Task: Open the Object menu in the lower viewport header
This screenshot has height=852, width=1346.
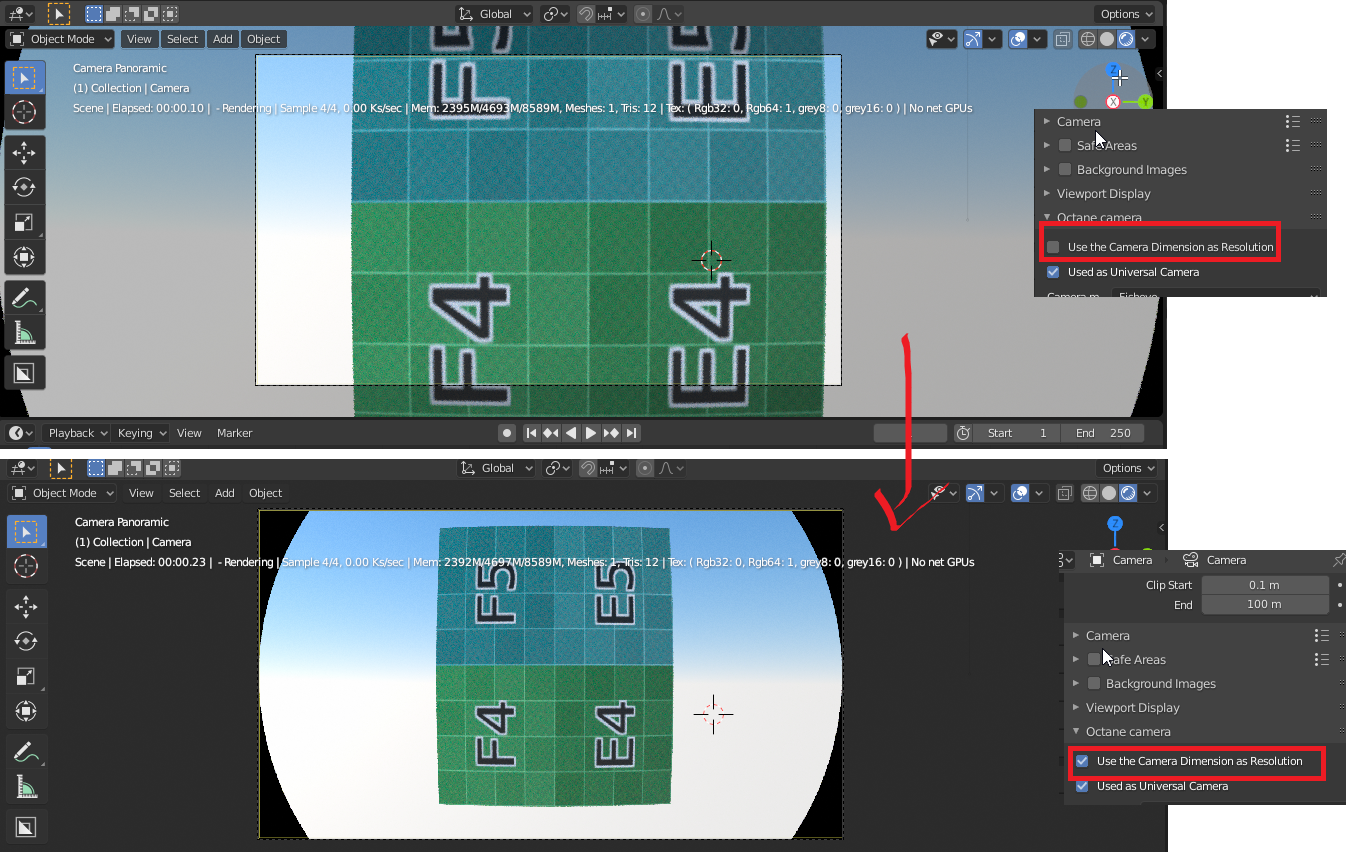Action: tap(266, 493)
